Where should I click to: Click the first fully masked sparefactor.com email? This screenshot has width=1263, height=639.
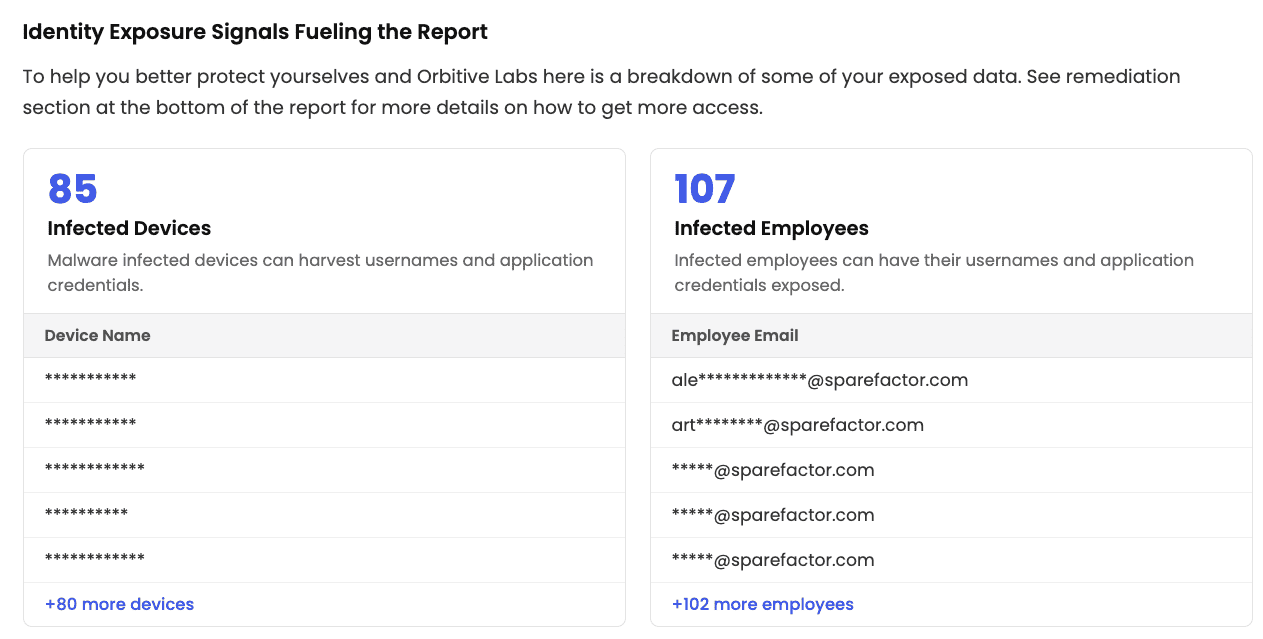point(772,470)
